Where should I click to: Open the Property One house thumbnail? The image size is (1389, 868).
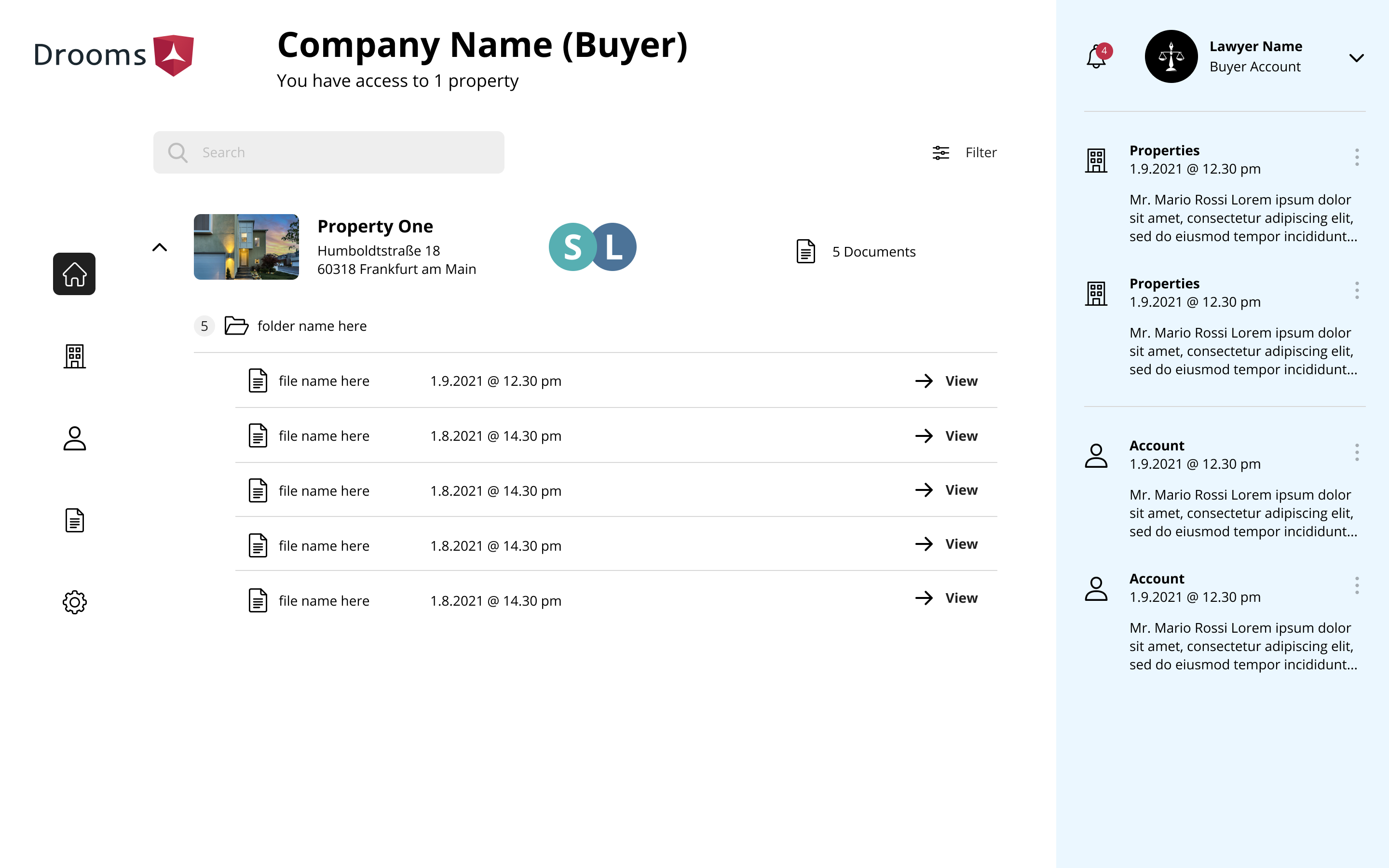point(246,247)
